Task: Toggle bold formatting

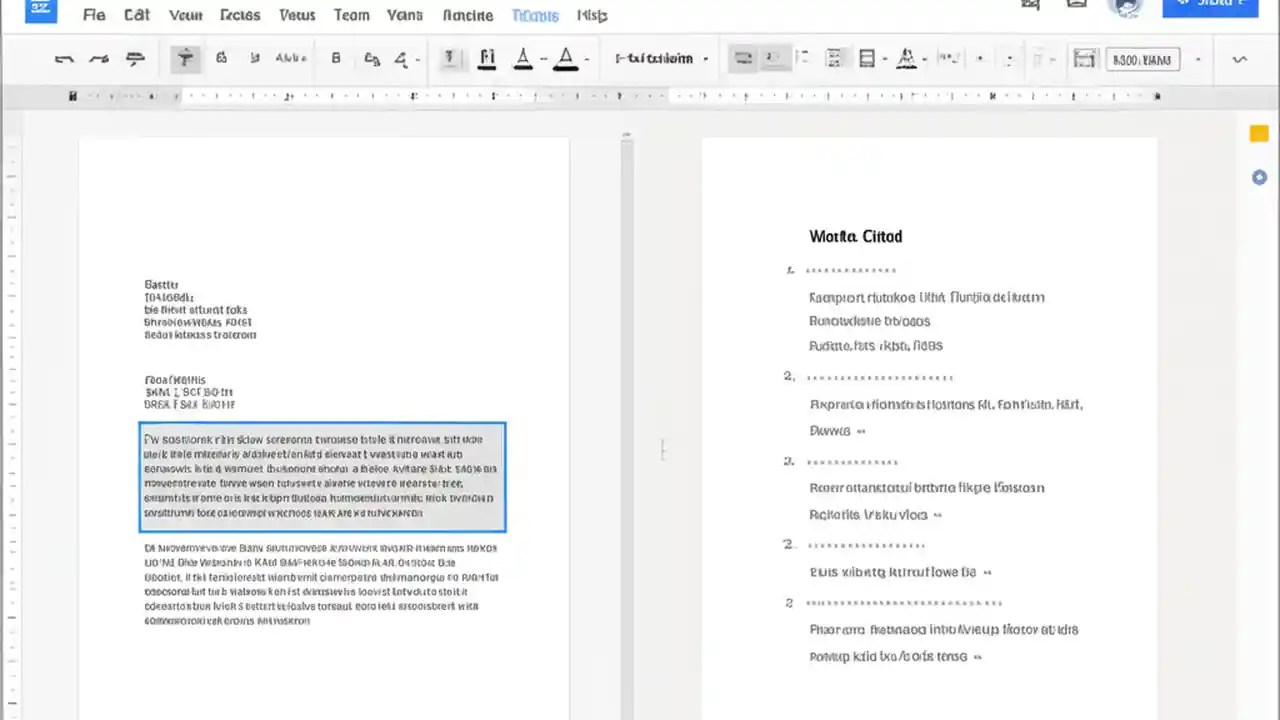Action: 335,58
